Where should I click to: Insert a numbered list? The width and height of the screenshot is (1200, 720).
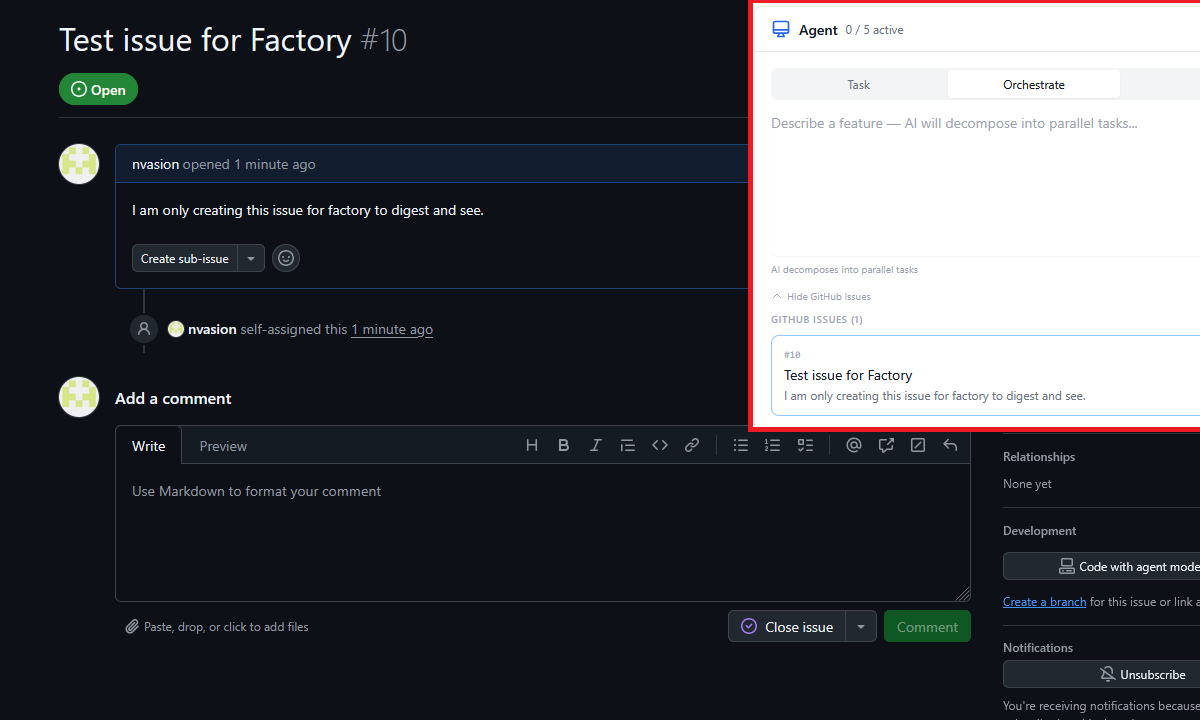point(772,445)
